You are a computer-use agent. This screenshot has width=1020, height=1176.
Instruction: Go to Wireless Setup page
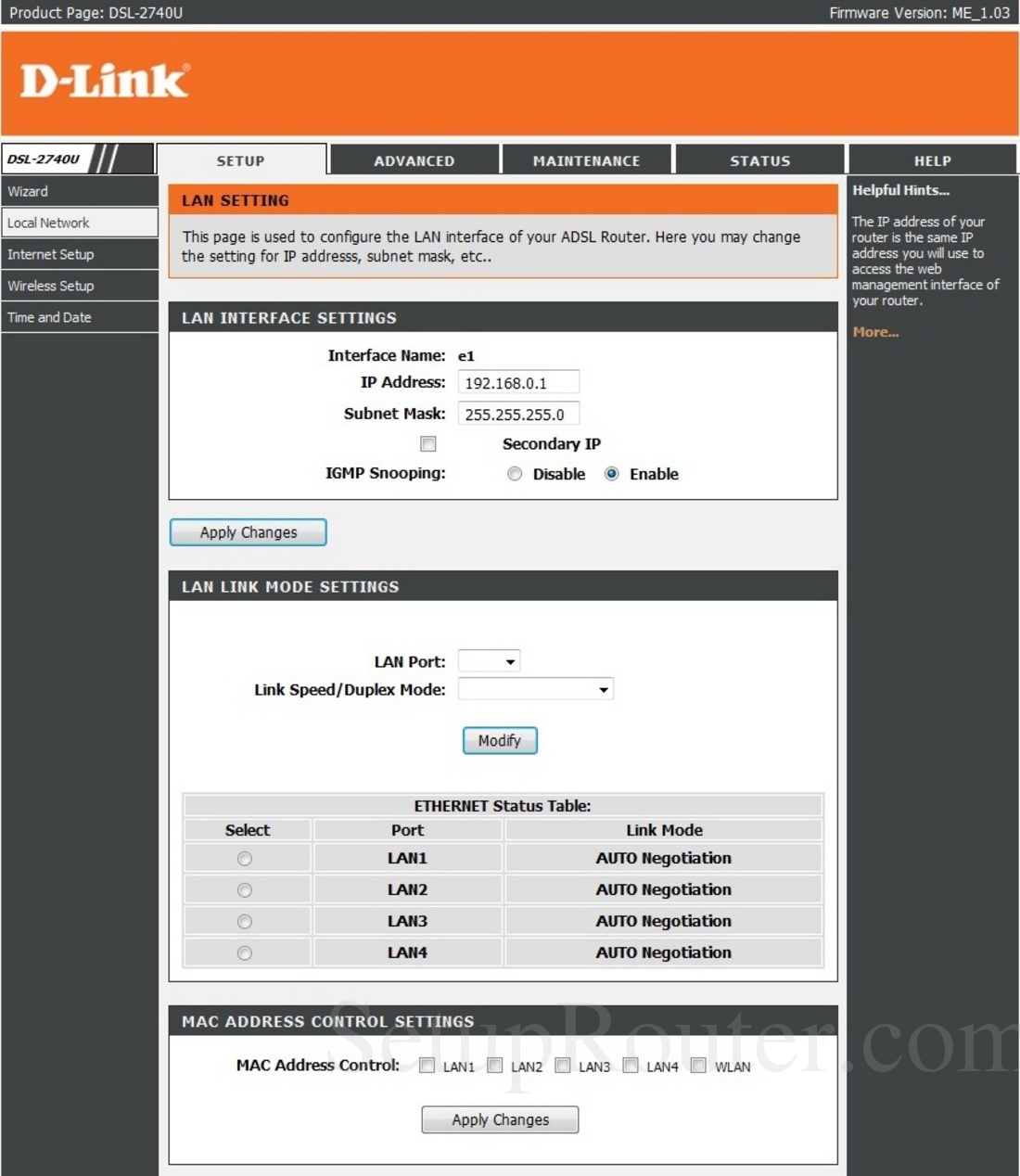[79, 286]
